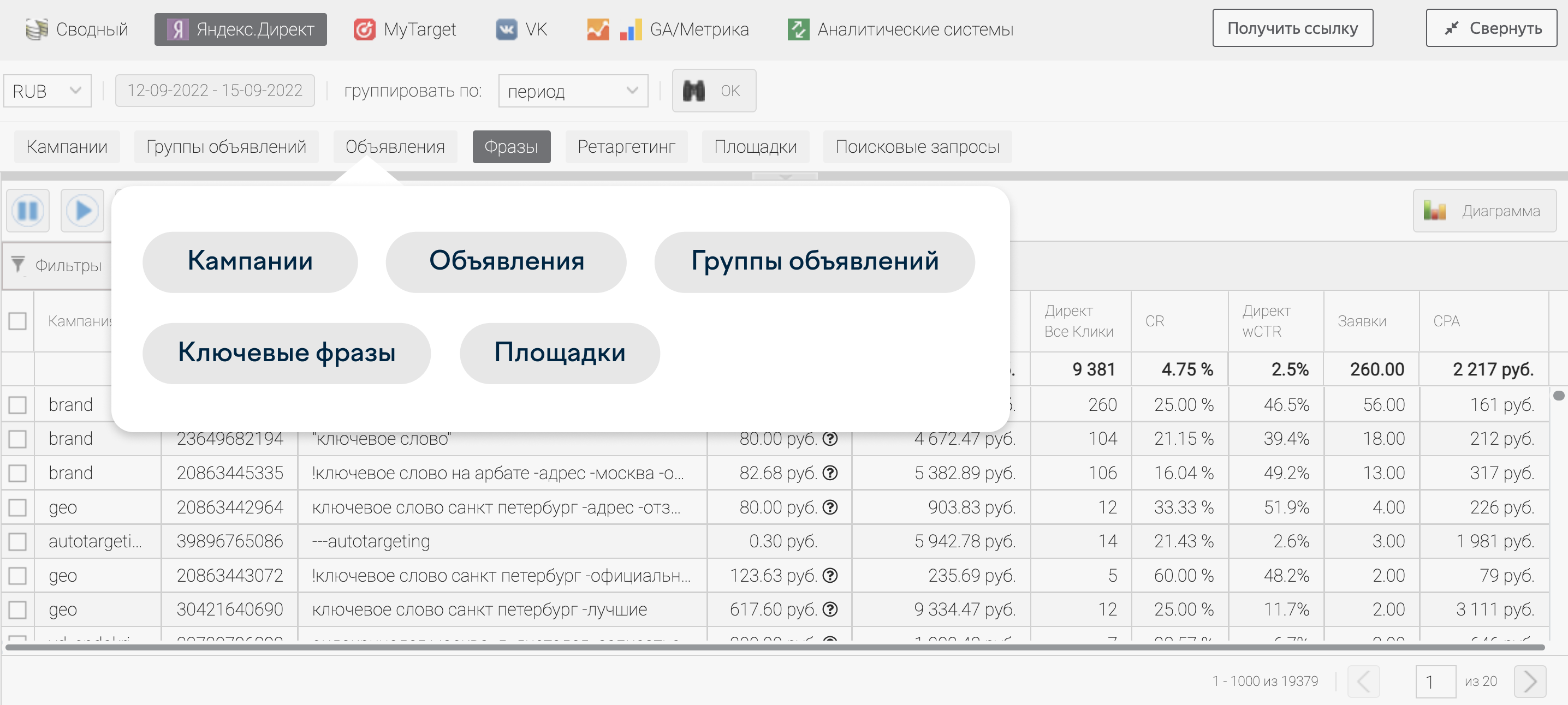Click the page number input field

click(x=1435, y=682)
